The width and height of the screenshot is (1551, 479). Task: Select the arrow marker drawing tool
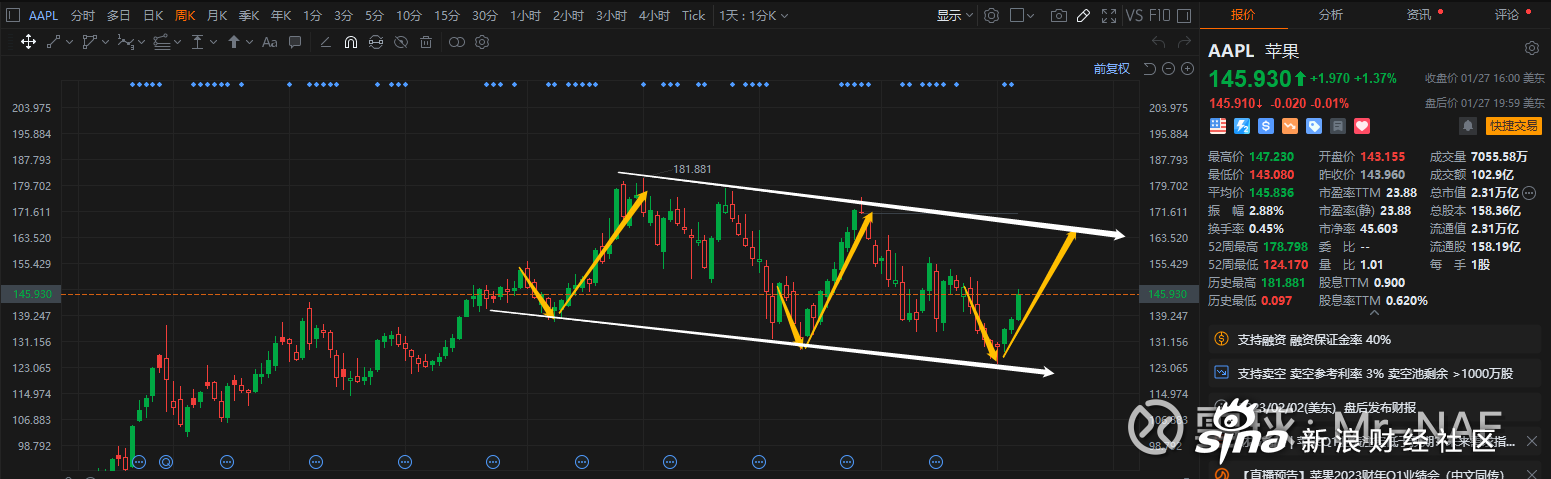(x=234, y=42)
